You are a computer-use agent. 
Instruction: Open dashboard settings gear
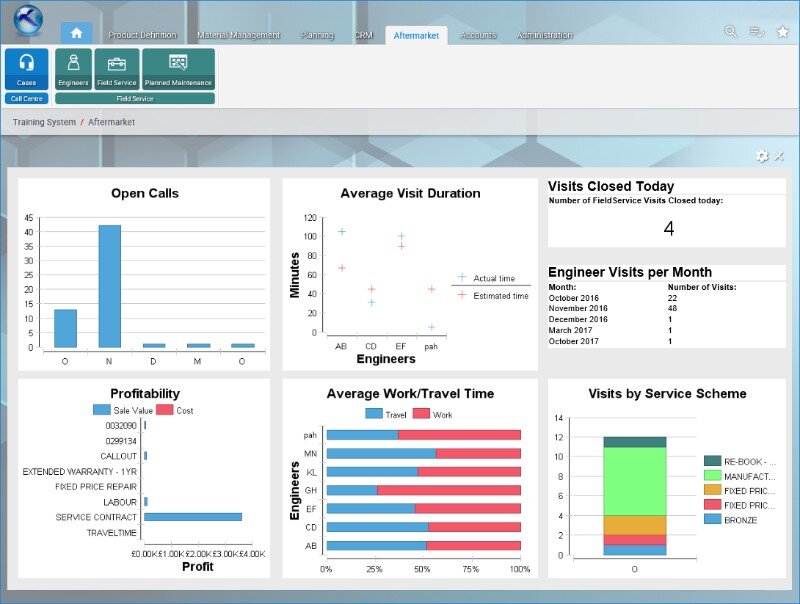pyautogui.click(x=762, y=156)
